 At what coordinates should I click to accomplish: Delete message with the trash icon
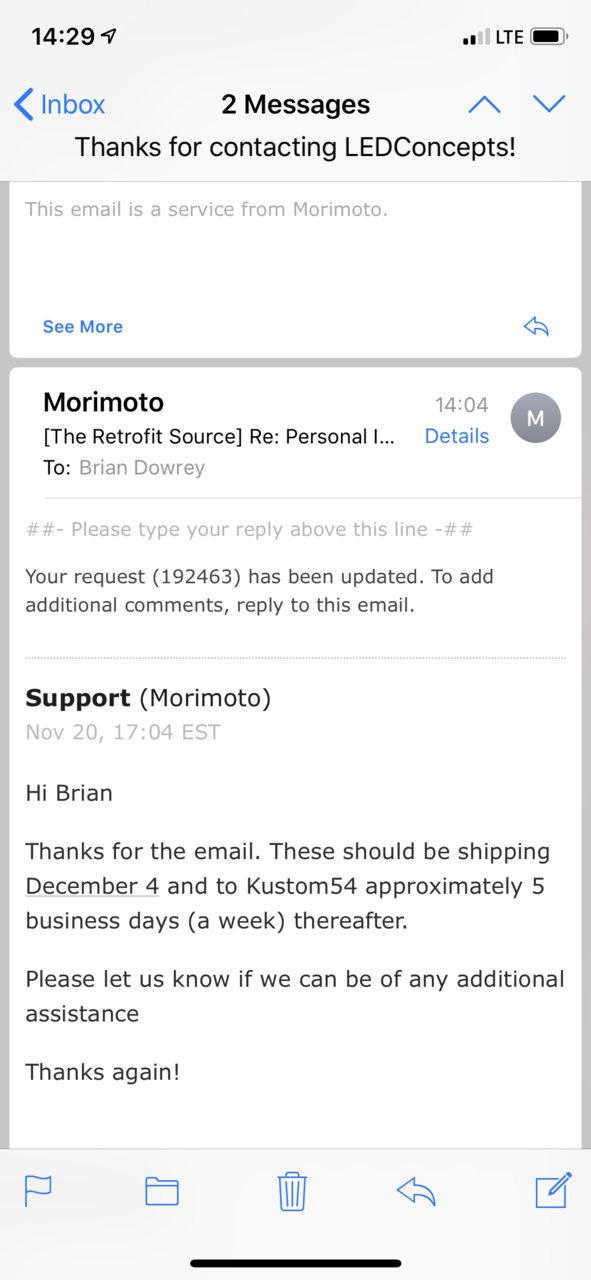point(292,1191)
